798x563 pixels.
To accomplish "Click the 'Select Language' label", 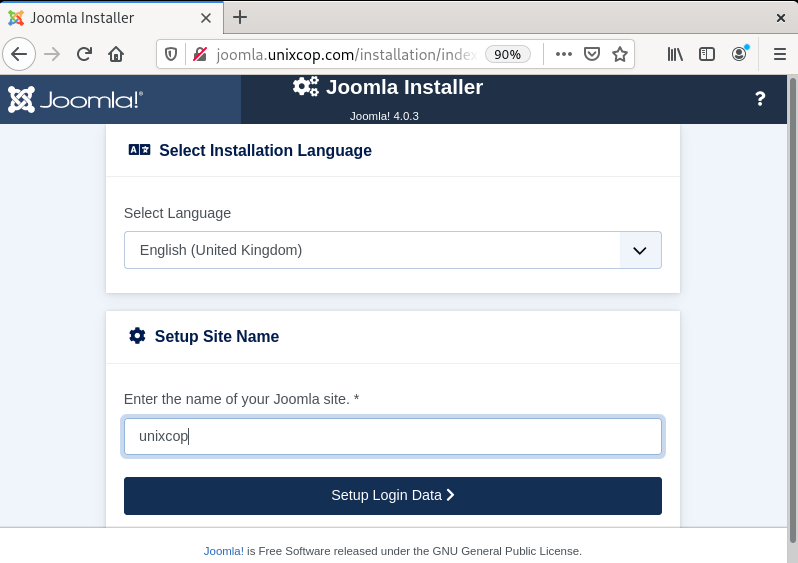I will [x=177, y=213].
